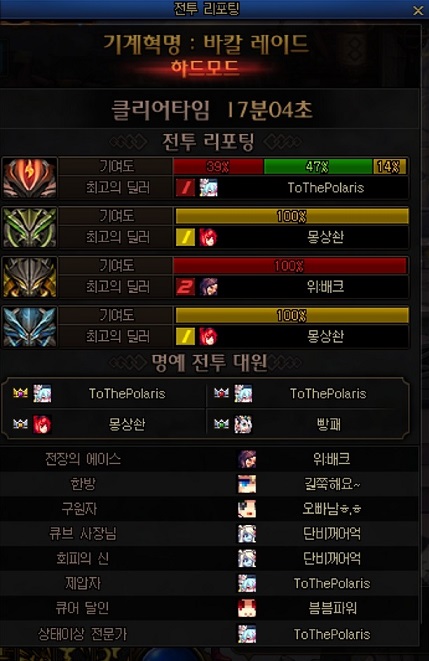Click 단비꺼어억 name in 큐브 사장님 row
The height and width of the screenshot is (661, 429).
click(332, 534)
